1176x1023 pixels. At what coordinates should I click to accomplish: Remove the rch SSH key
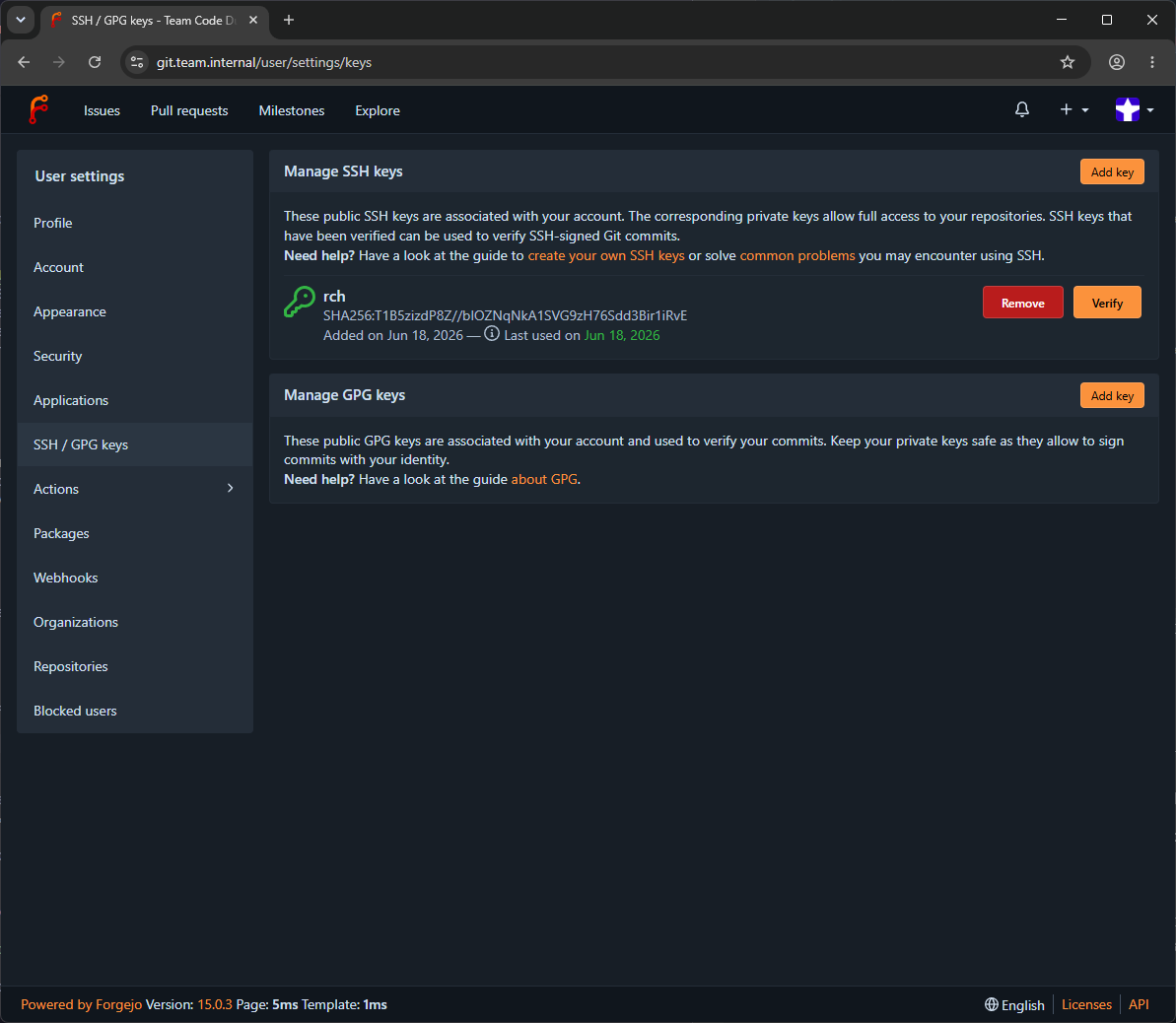click(x=1022, y=303)
